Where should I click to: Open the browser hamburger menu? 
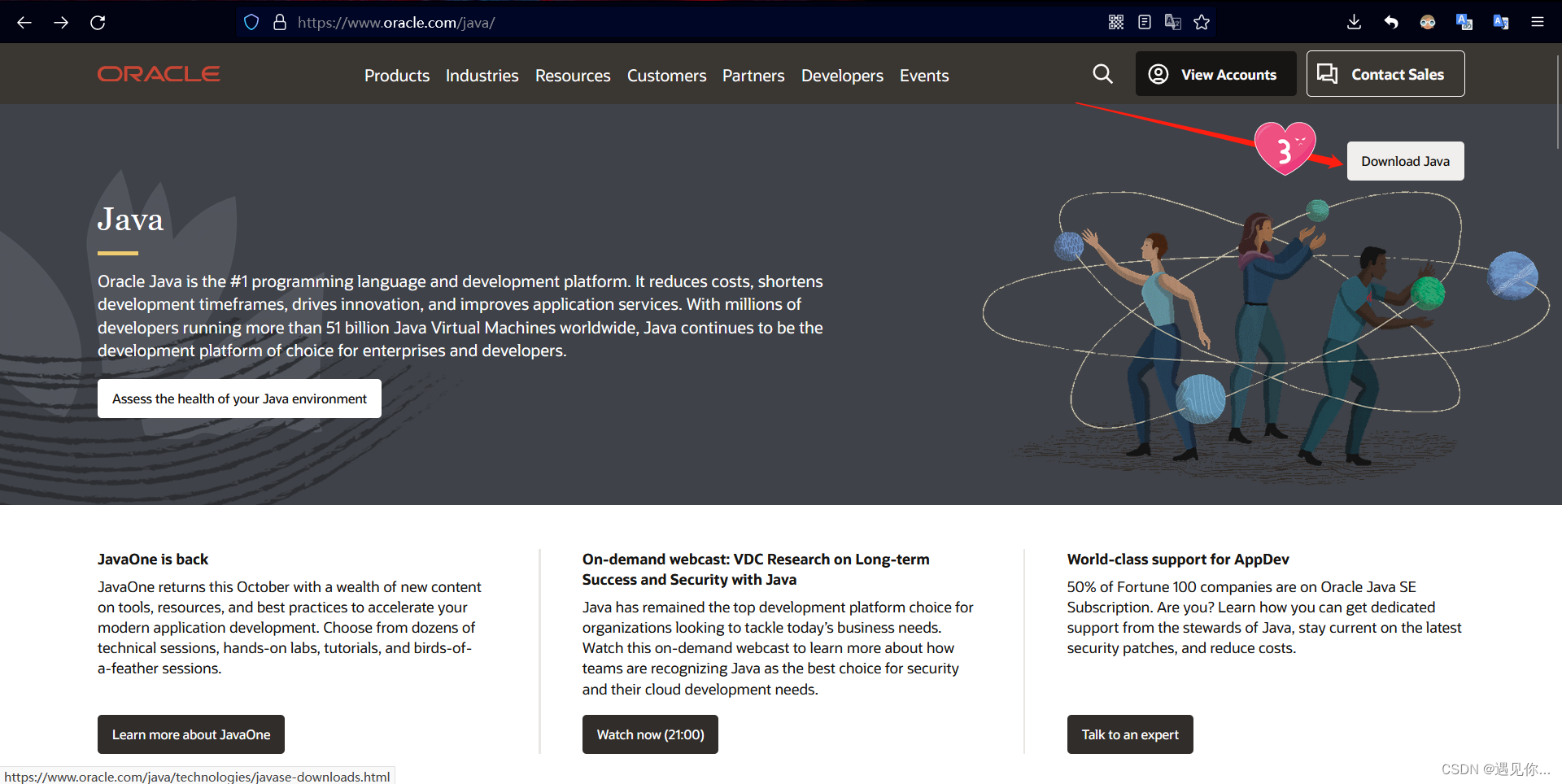[1538, 22]
